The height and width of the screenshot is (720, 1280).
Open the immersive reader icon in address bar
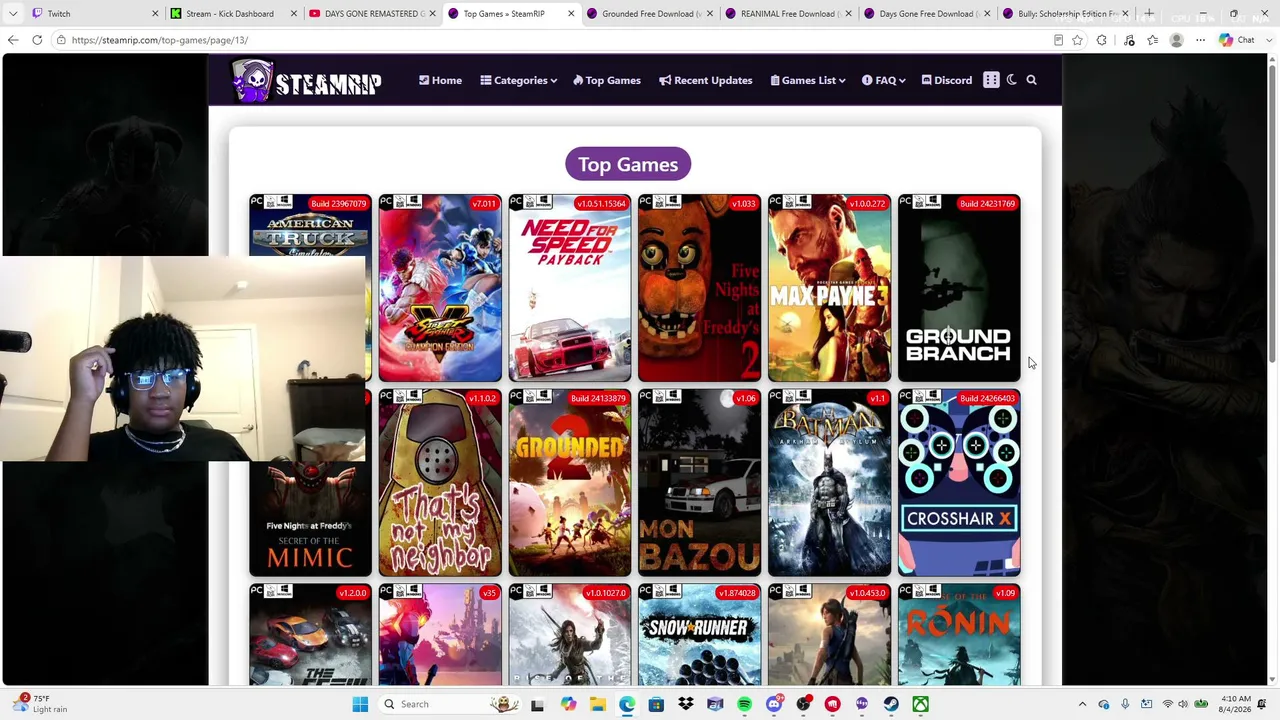coord(1058,40)
